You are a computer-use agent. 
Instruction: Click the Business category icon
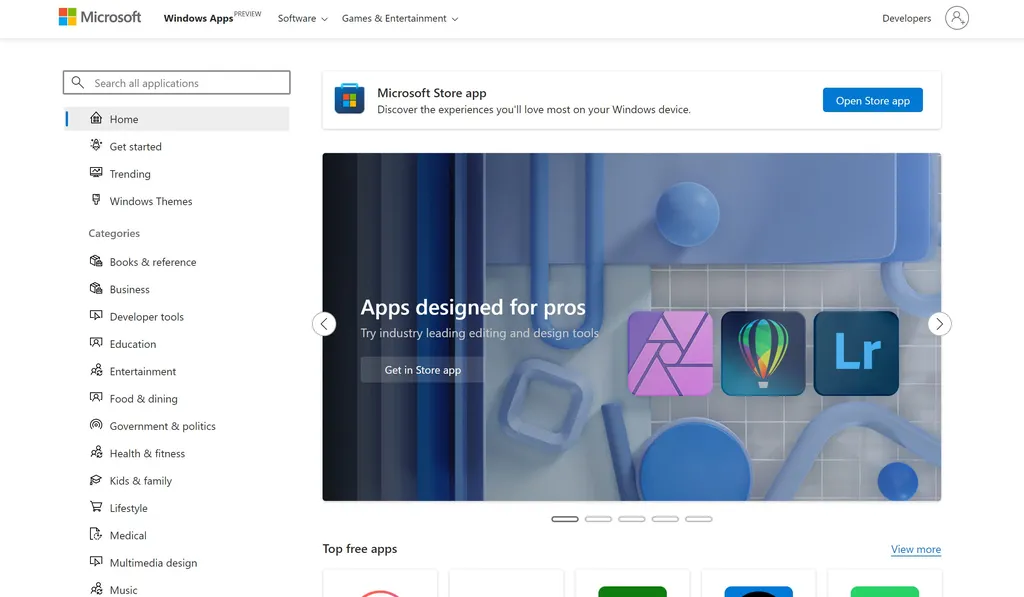coord(96,288)
